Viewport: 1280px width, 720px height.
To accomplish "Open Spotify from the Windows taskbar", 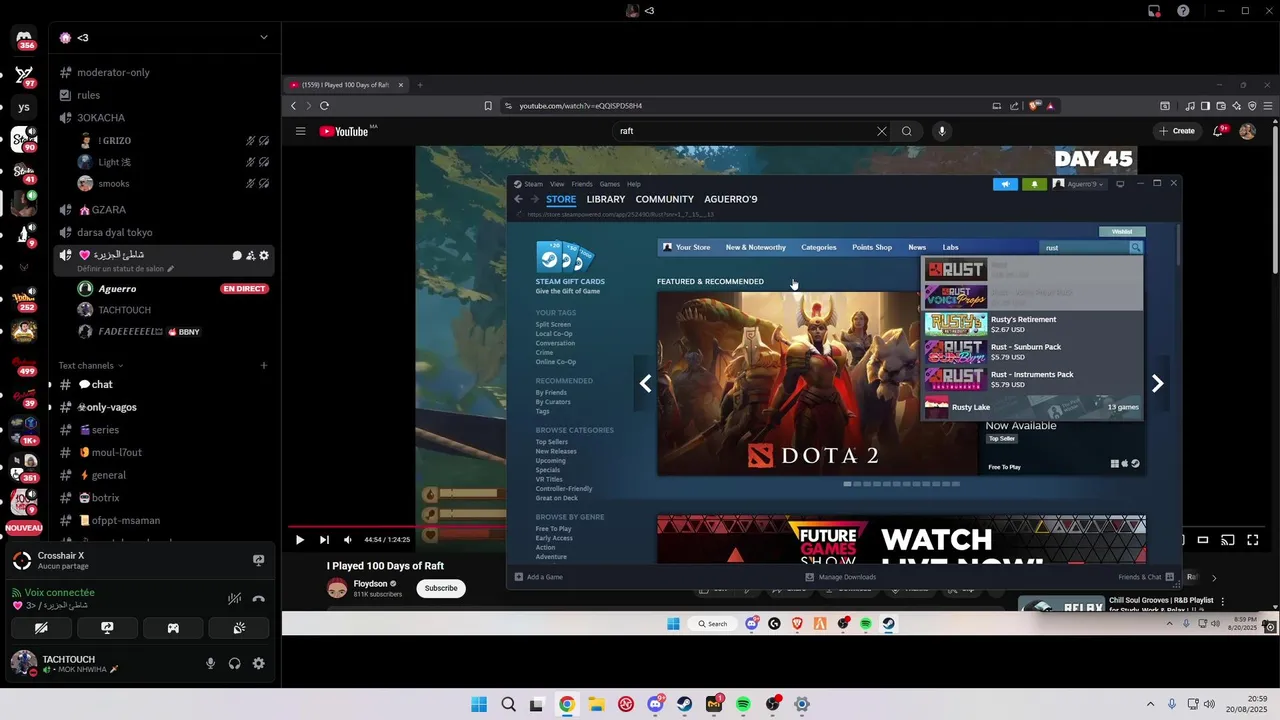I will [743, 704].
